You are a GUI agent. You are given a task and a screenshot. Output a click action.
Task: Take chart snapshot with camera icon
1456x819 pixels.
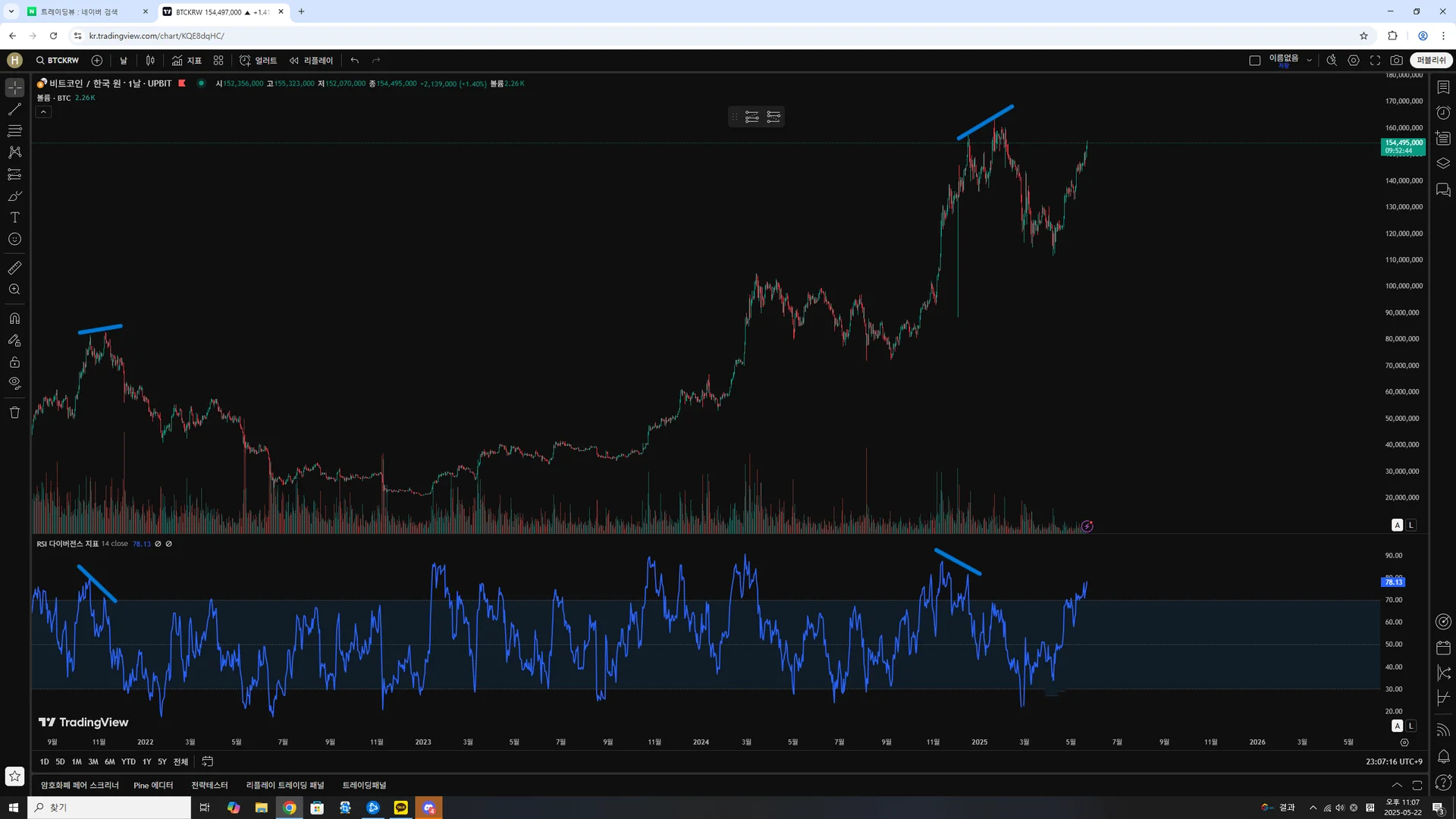coord(1396,60)
